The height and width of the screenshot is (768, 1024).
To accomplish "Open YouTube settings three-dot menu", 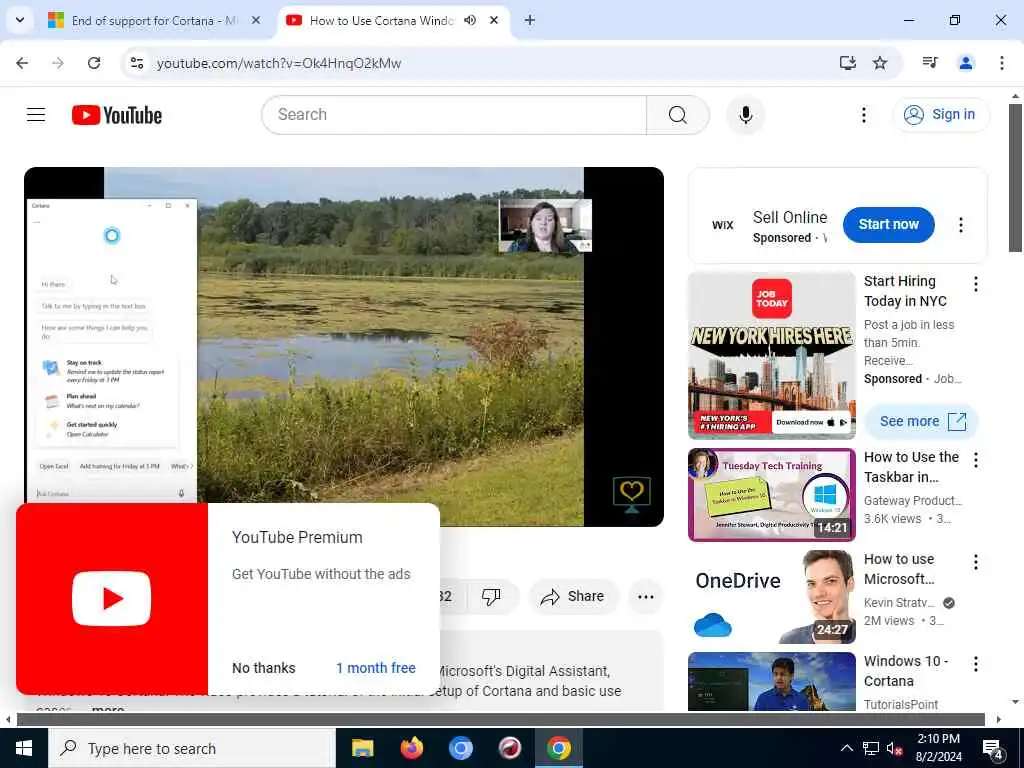I will click(x=863, y=115).
